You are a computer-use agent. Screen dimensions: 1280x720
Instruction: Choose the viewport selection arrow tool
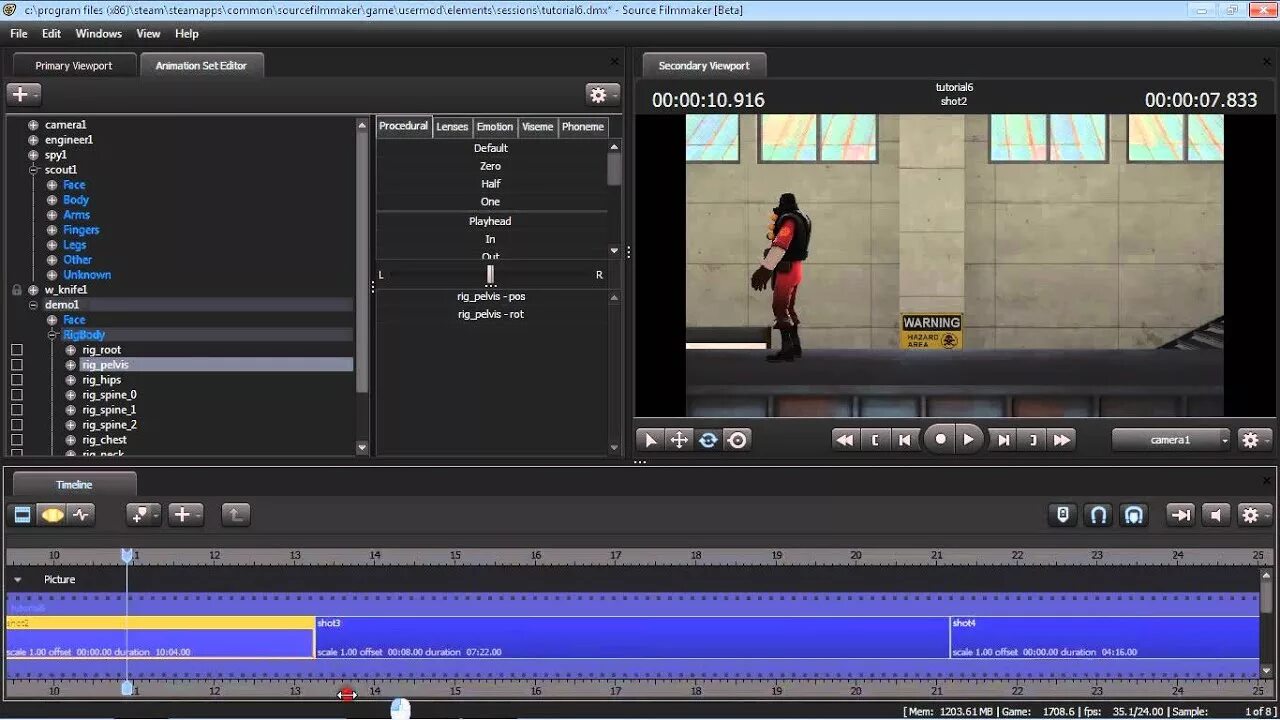point(650,440)
